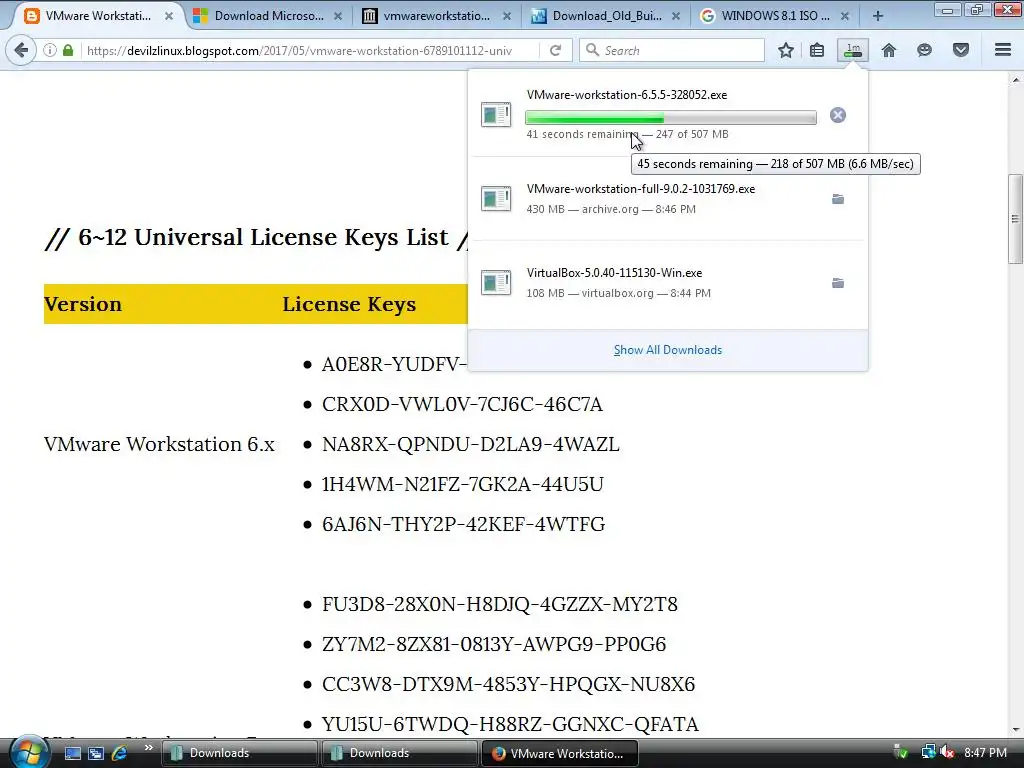Switch to the Download Microsoft tab
This screenshot has width=1024, height=768.
click(x=269, y=16)
